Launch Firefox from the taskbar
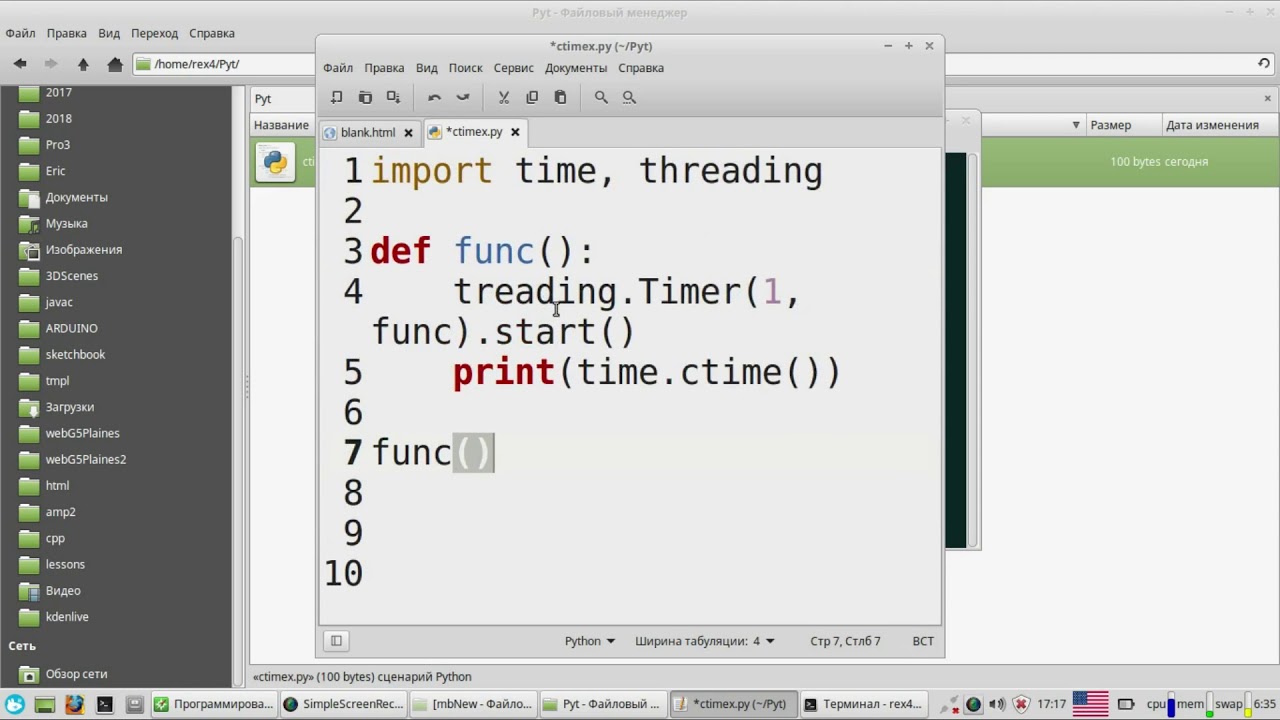The height and width of the screenshot is (720, 1280). 74,704
